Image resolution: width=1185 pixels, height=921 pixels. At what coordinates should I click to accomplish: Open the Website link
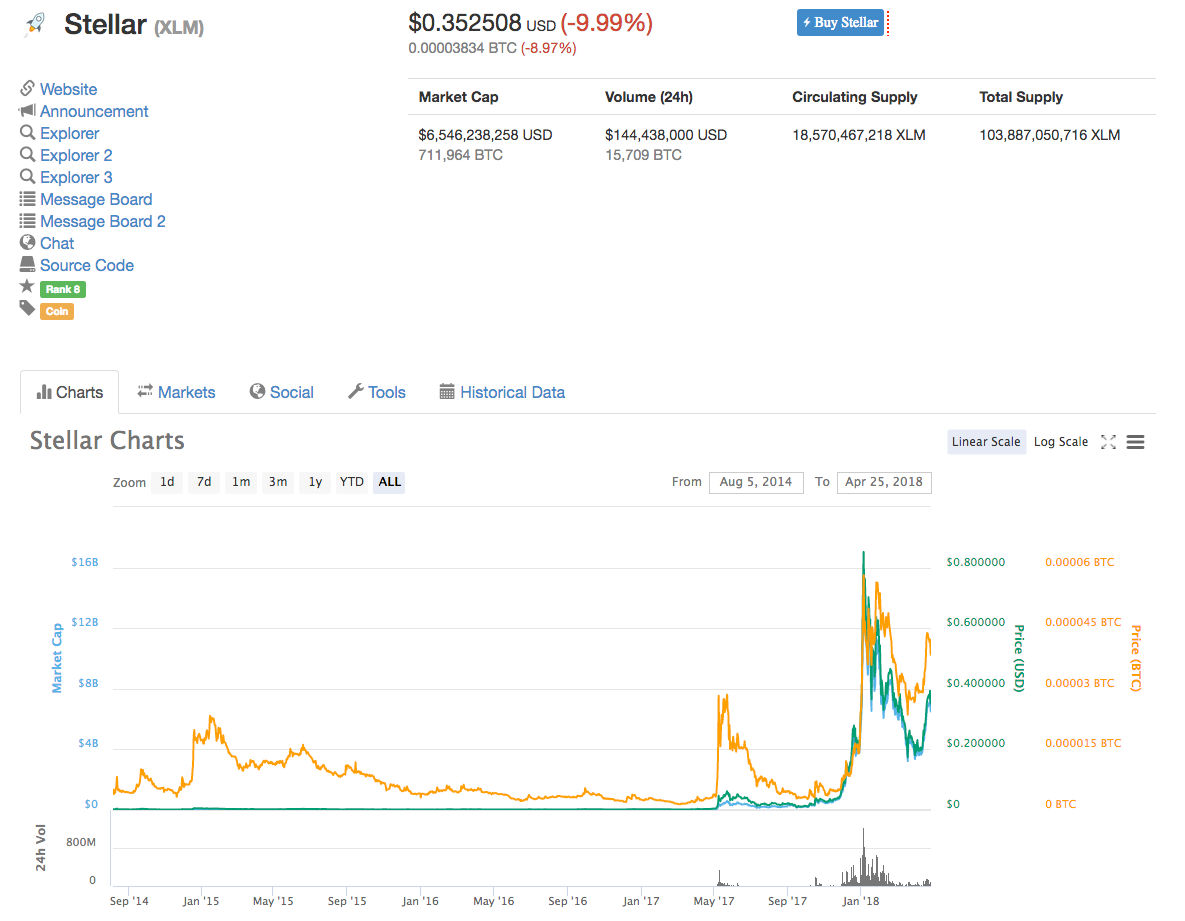click(x=68, y=89)
